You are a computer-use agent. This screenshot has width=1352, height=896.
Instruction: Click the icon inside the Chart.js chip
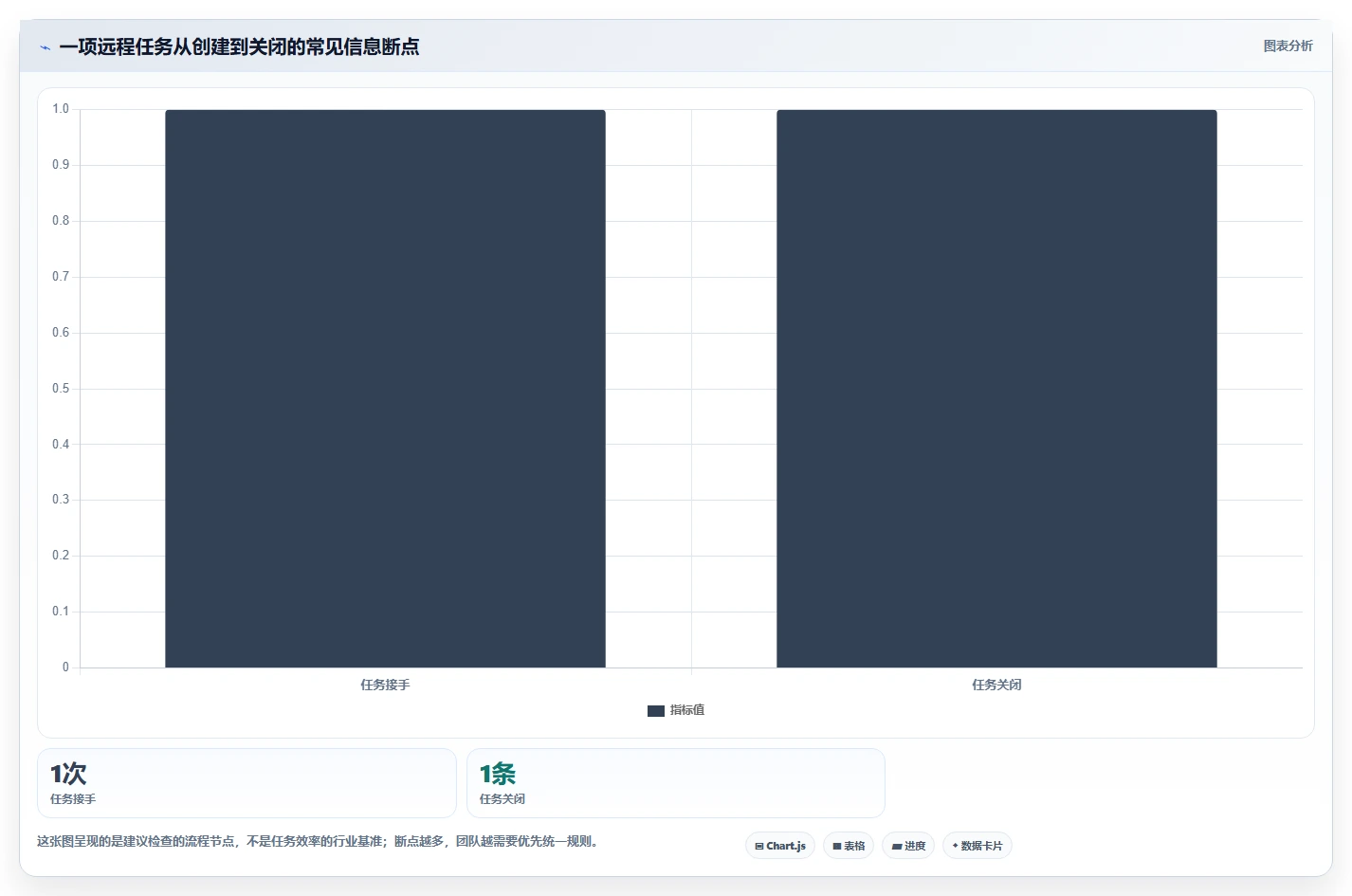tap(759, 846)
